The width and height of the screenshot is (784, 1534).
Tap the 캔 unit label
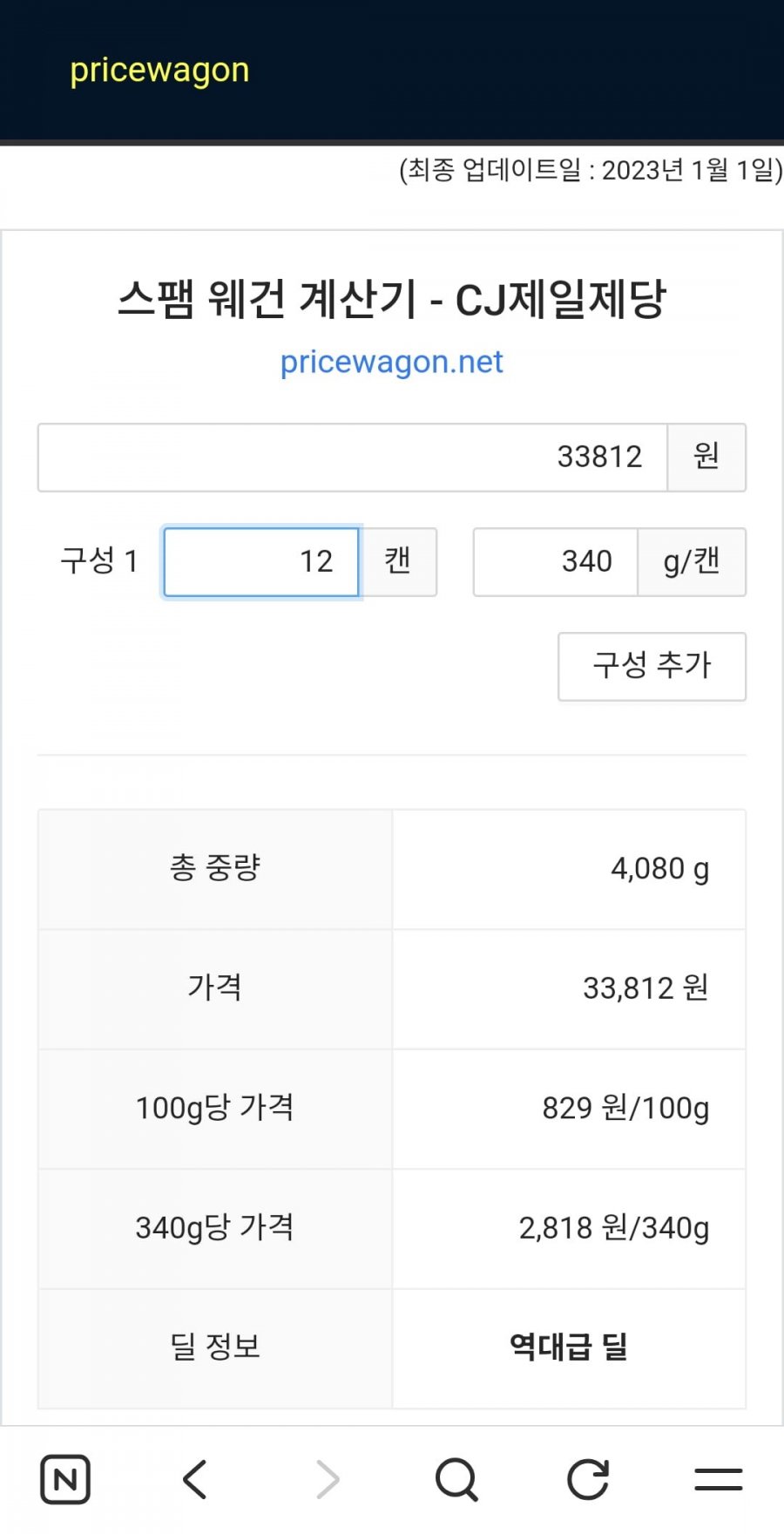(x=398, y=562)
